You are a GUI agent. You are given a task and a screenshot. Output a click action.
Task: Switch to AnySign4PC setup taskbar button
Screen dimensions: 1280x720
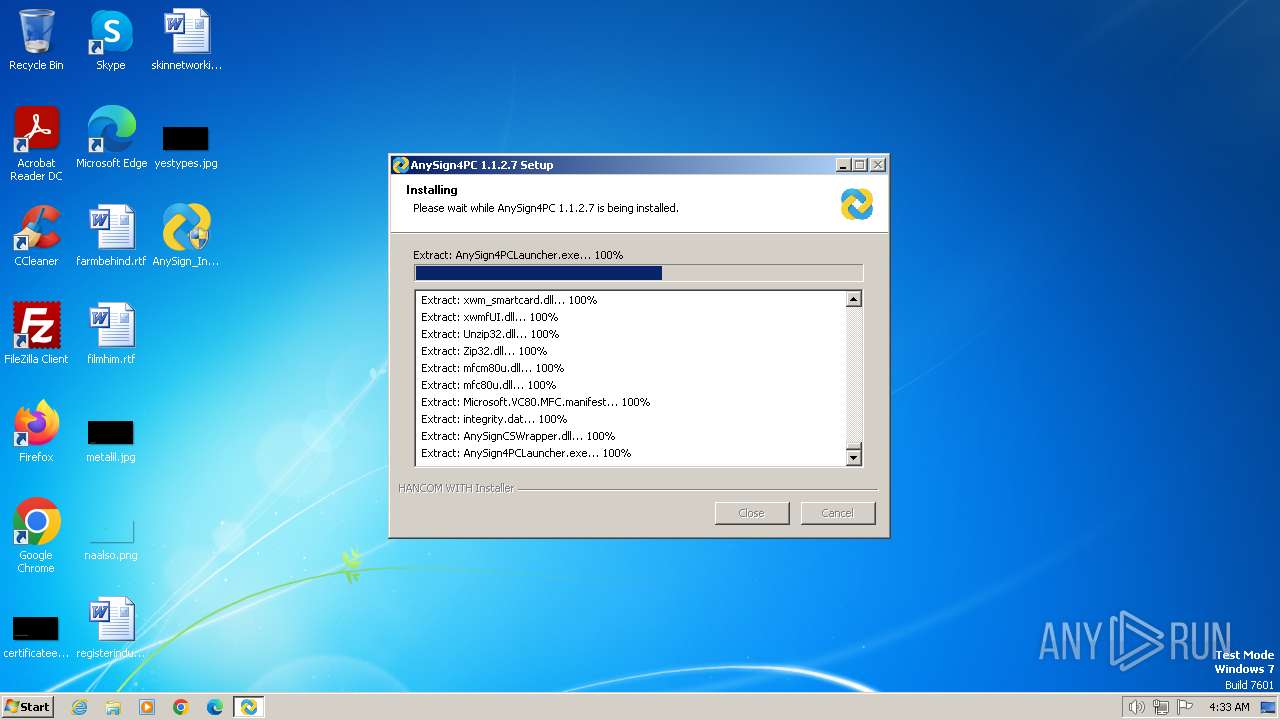(x=248, y=707)
